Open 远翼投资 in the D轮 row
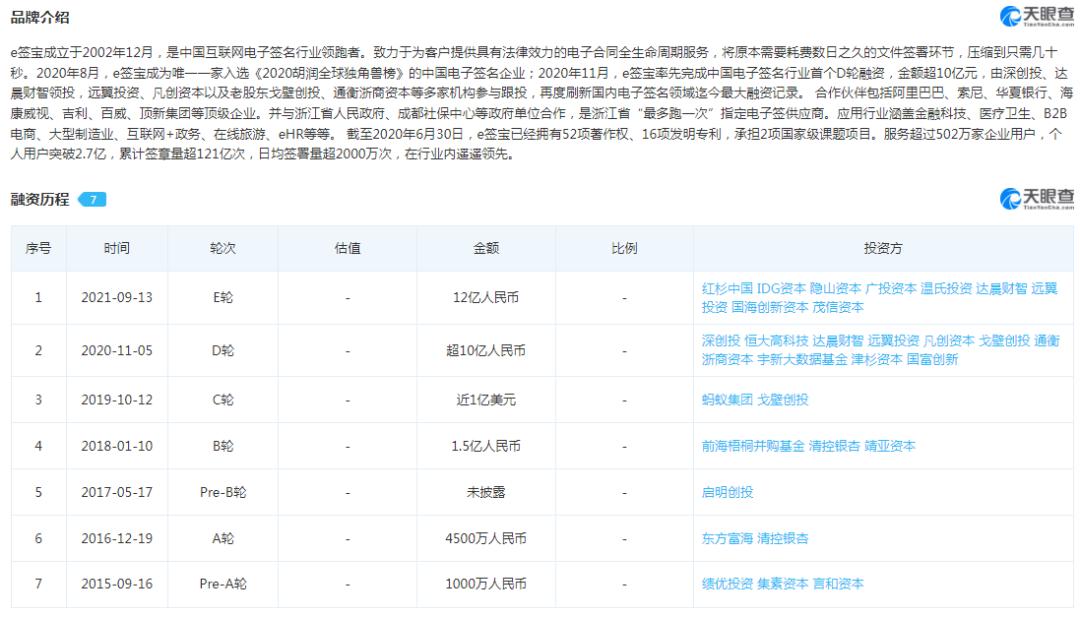The width and height of the screenshot is (1080, 617). (893, 341)
